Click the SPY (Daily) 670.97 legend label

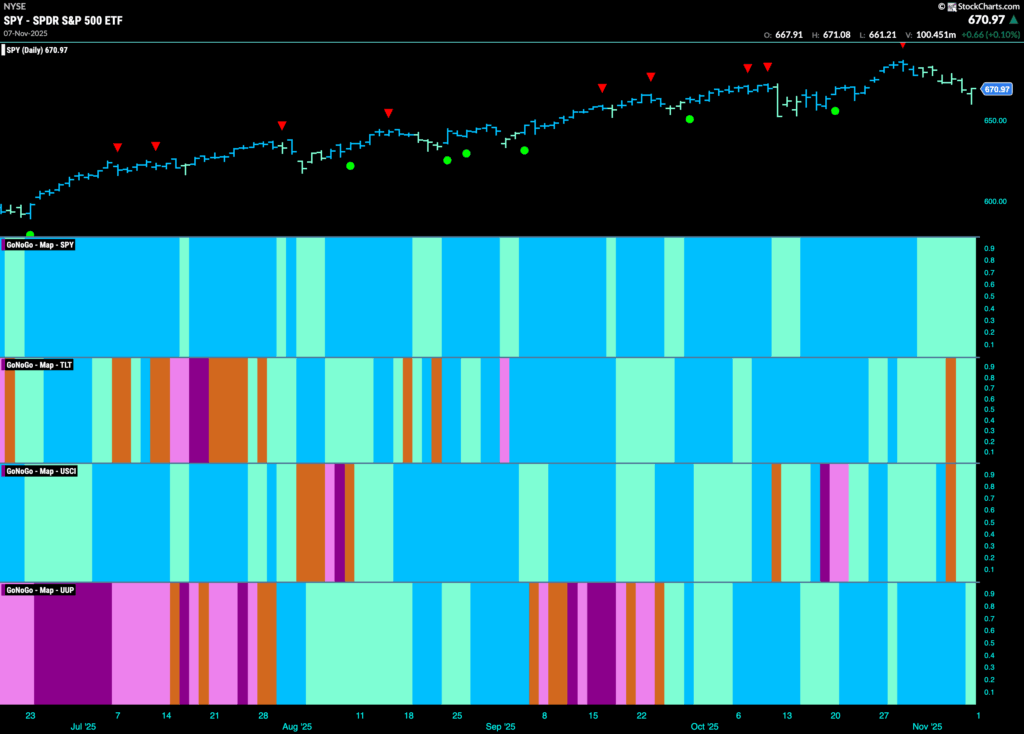coord(37,49)
